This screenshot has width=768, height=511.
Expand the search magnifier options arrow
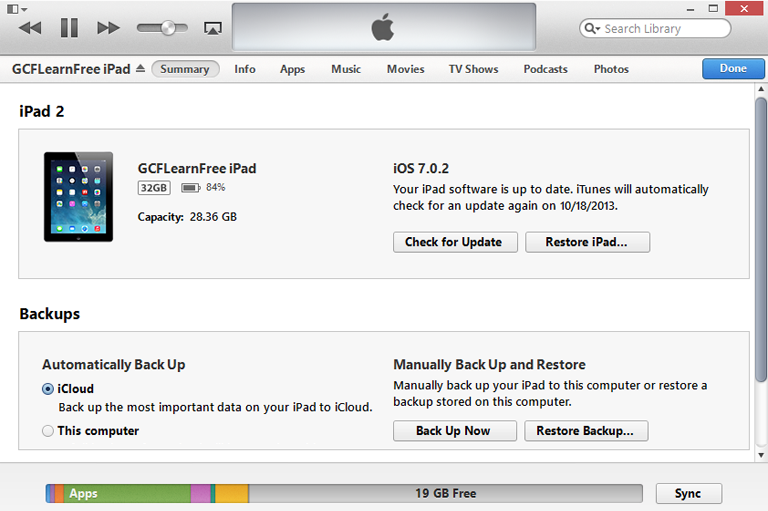pos(592,28)
